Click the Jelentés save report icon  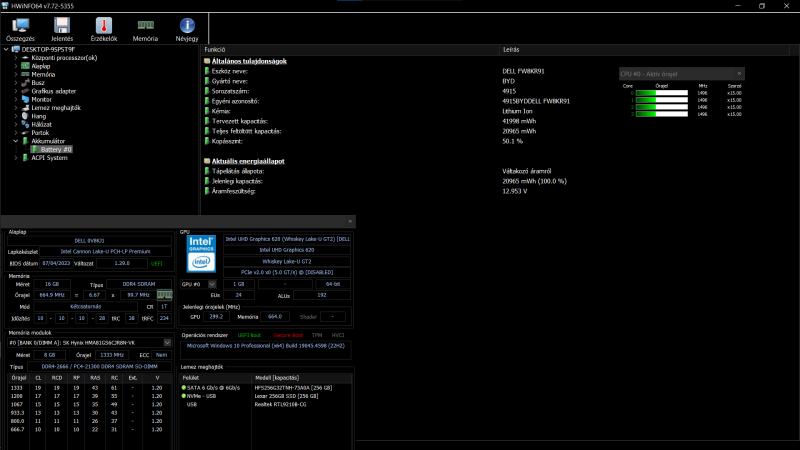coord(62,29)
